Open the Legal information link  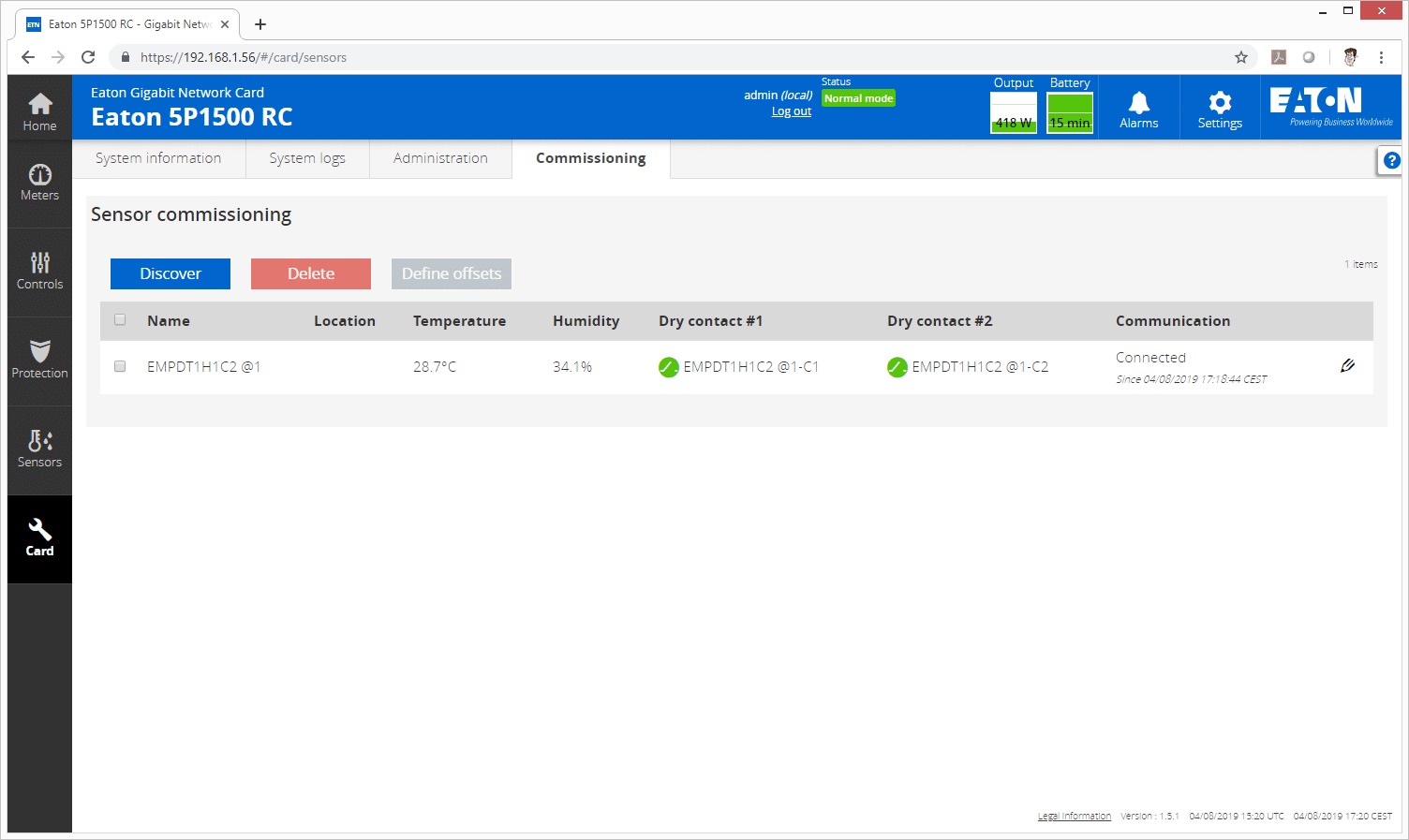click(1075, 816)
